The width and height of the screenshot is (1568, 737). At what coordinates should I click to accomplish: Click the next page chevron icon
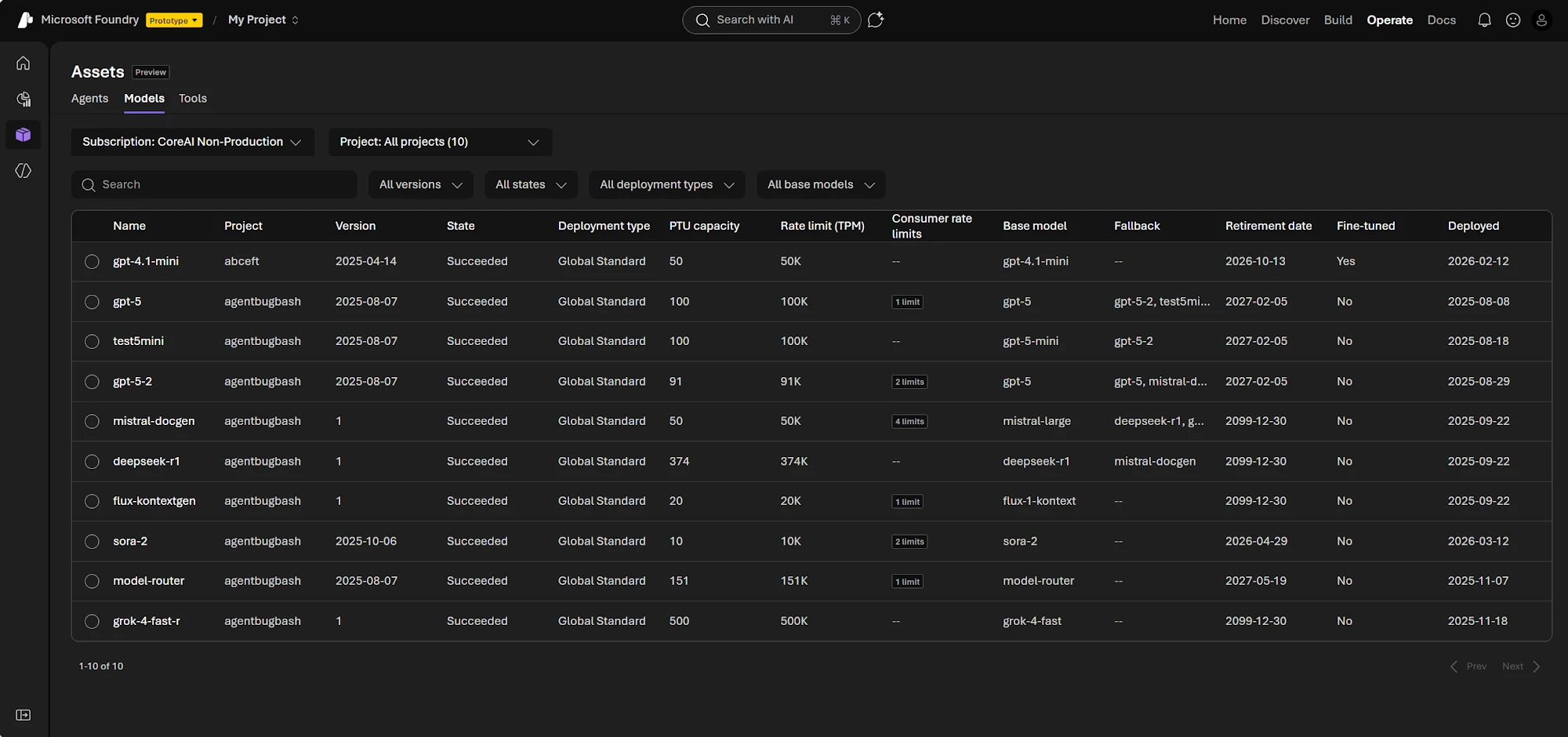1537,666
